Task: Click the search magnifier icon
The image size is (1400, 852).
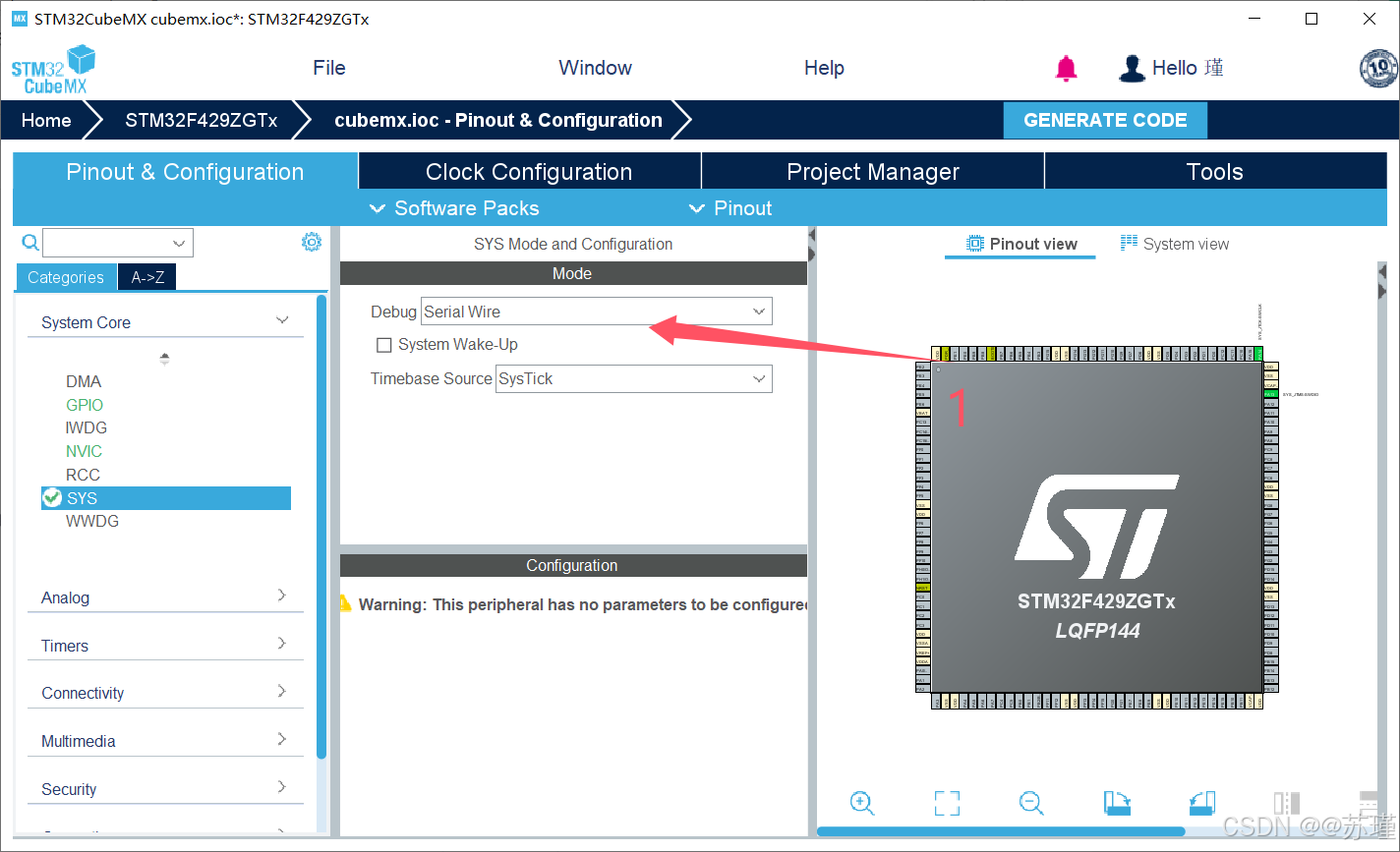Action: coord(30,243)
